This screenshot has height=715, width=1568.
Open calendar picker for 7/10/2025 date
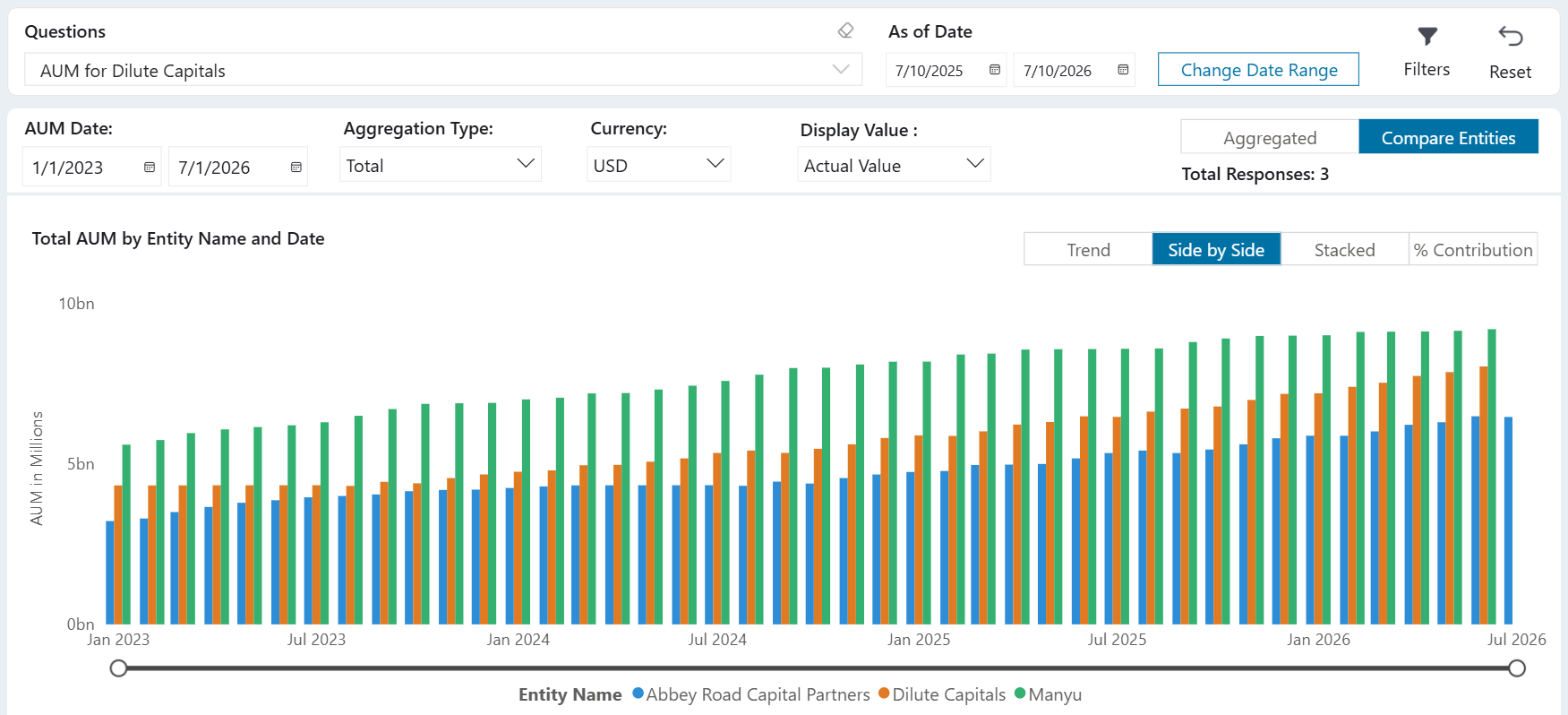point(994,70)
